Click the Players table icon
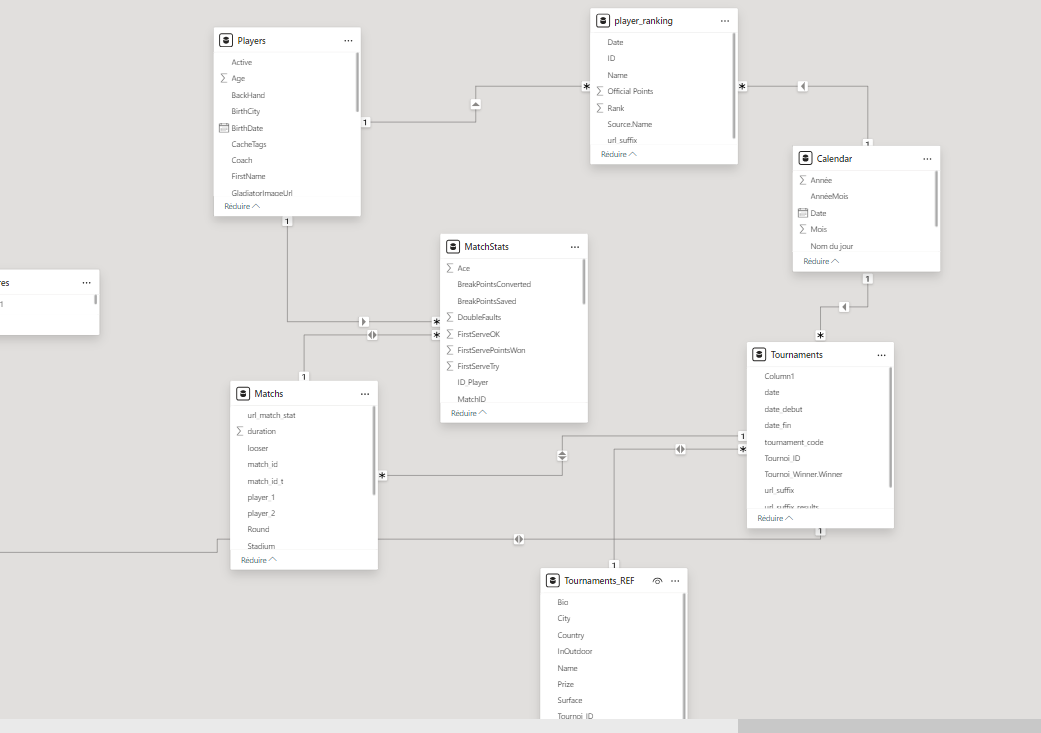The width and height of the screenshot is (1041, 733). 226,41
